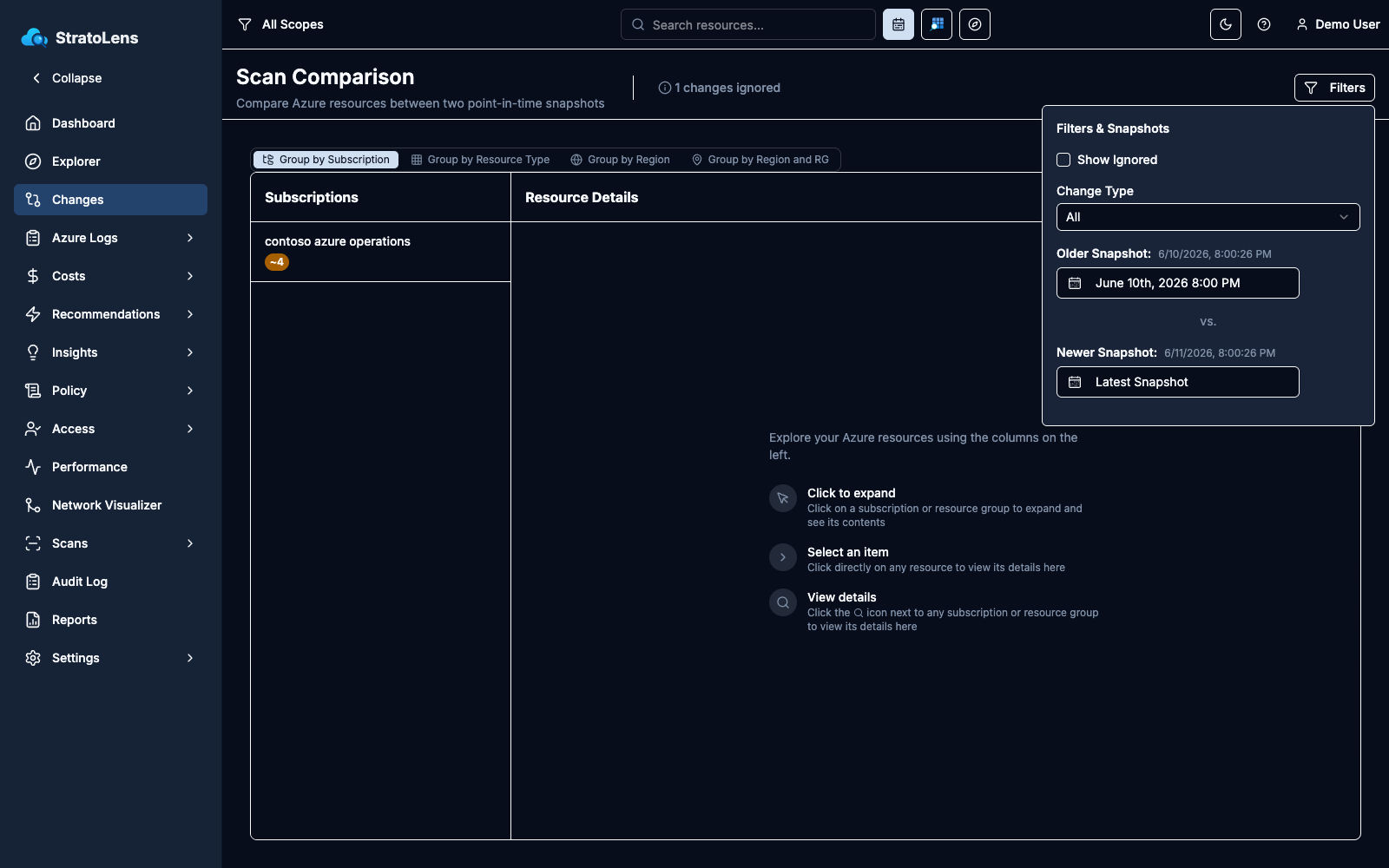
Task: Click the 1 changes ignored text
Action: pos(727,88)
